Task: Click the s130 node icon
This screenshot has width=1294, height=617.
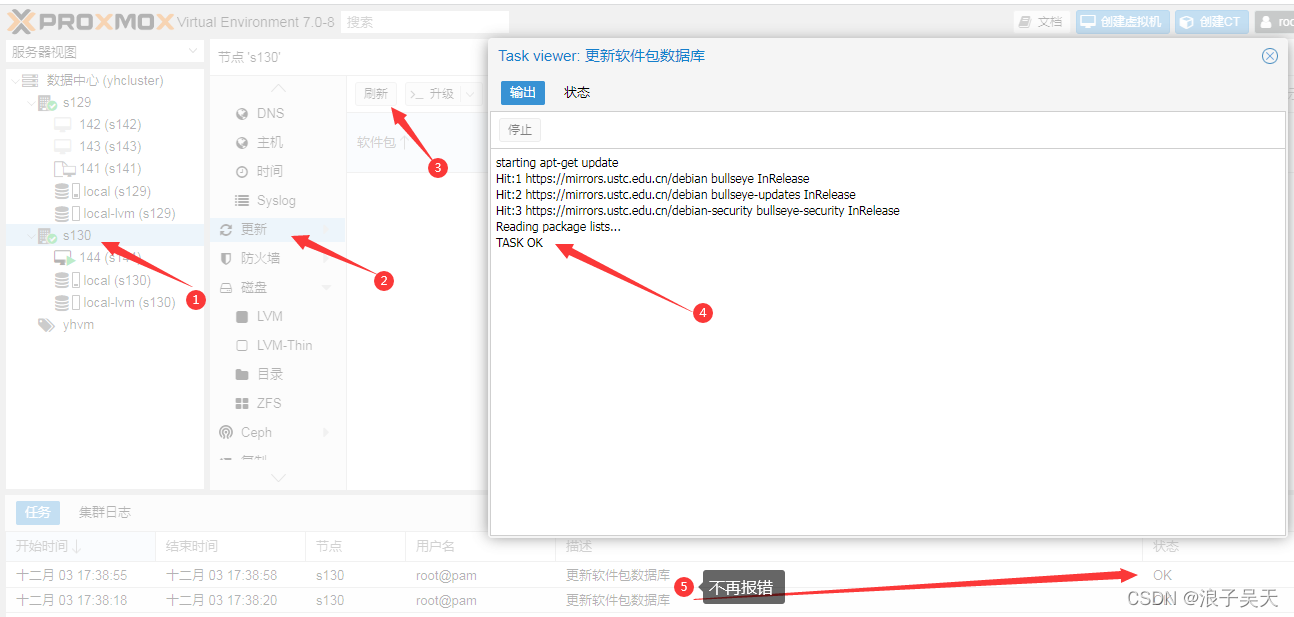Action: (x=47, y=235)
